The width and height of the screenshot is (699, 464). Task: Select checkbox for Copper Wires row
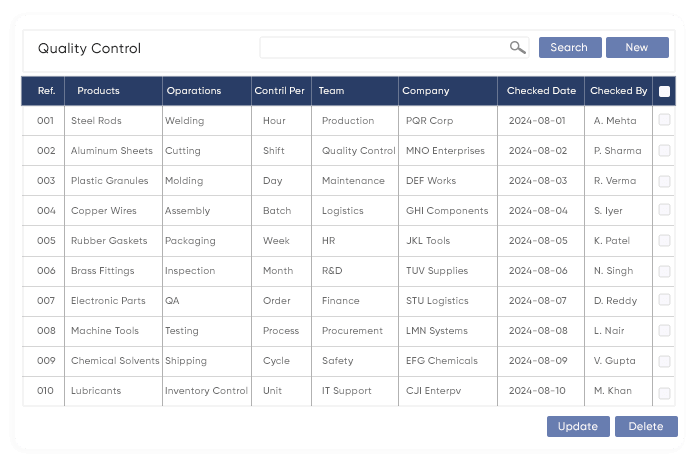pyautogui.click(x=665, y=211)
